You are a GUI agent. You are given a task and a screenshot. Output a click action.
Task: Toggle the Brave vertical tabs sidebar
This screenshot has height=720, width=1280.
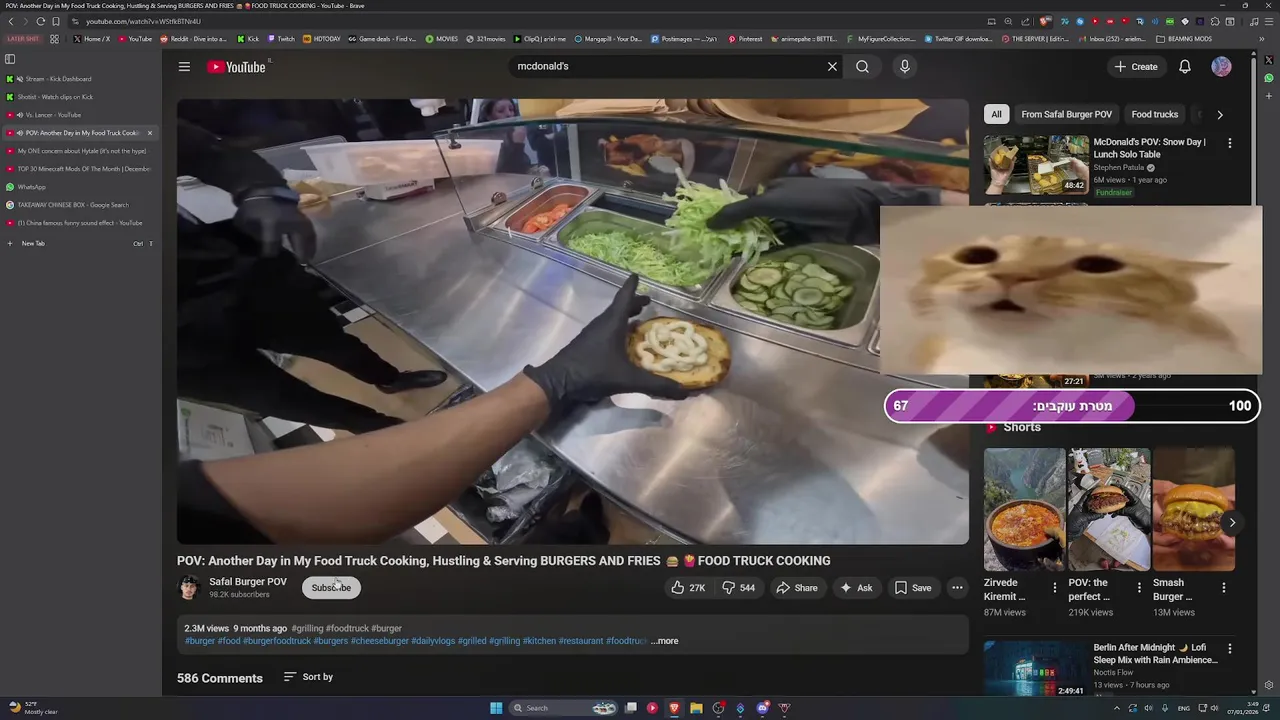pyautogui.click(x=10, y=59)
